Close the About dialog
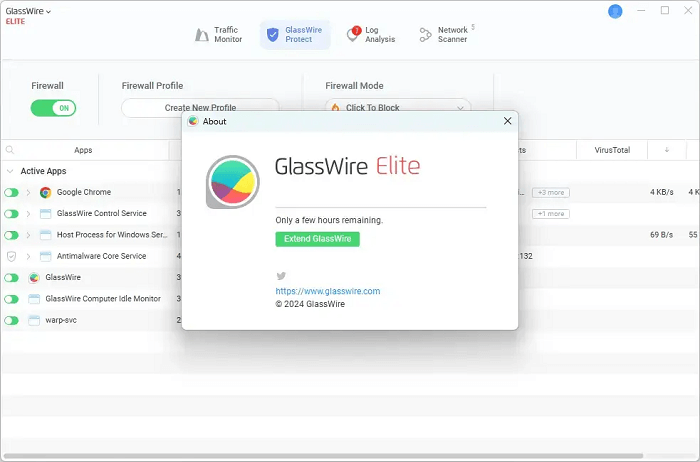 [x=507, y=121]
